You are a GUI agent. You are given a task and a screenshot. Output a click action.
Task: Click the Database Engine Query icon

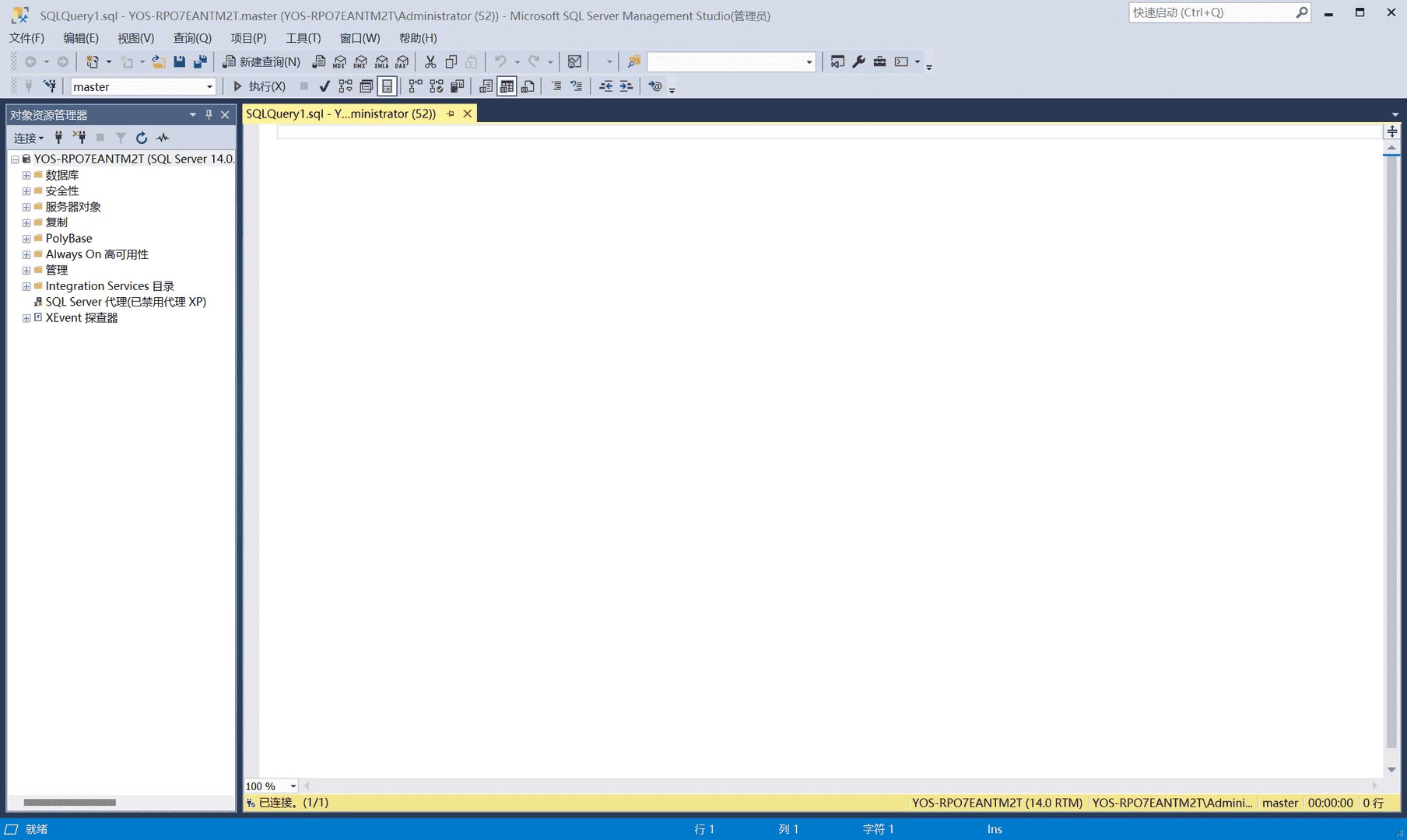pos(319,61)
